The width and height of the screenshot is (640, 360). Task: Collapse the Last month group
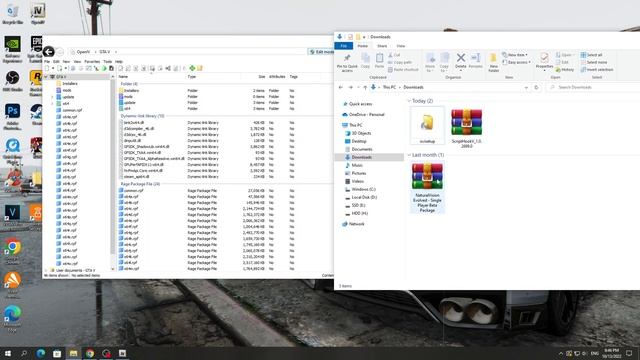point(409,155)
